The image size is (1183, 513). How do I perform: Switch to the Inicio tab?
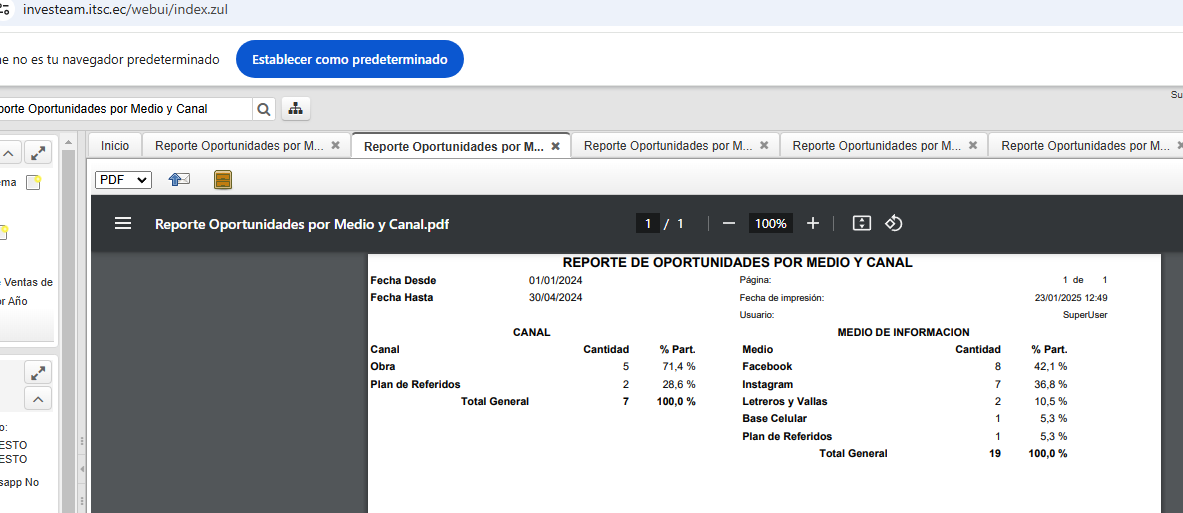pyautogui.click(x=115, y=146)
